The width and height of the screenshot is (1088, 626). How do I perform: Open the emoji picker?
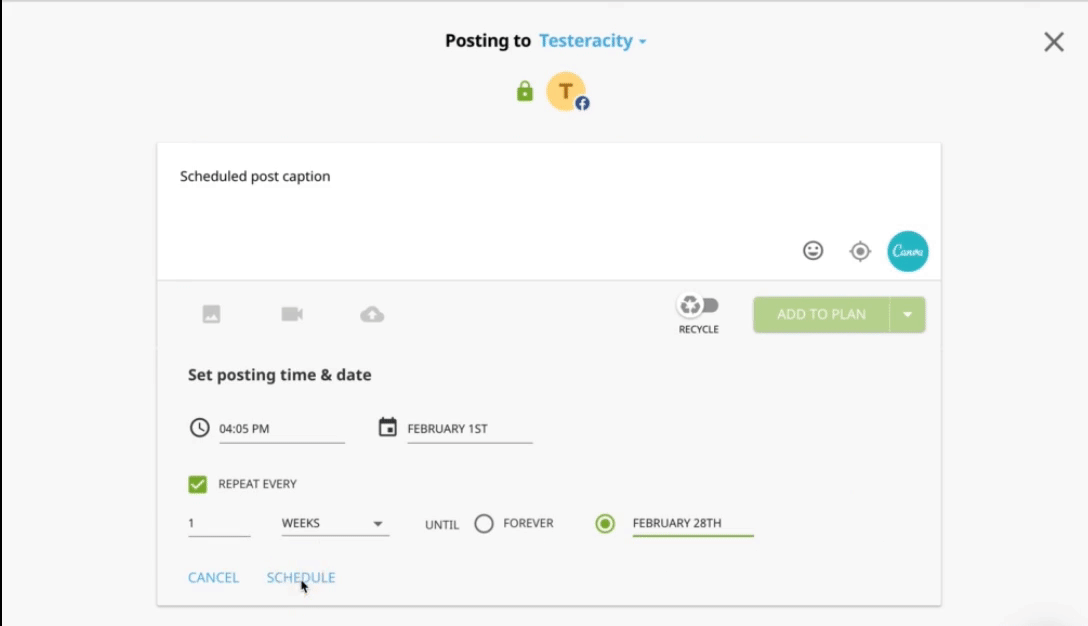[x=813, y=251]
